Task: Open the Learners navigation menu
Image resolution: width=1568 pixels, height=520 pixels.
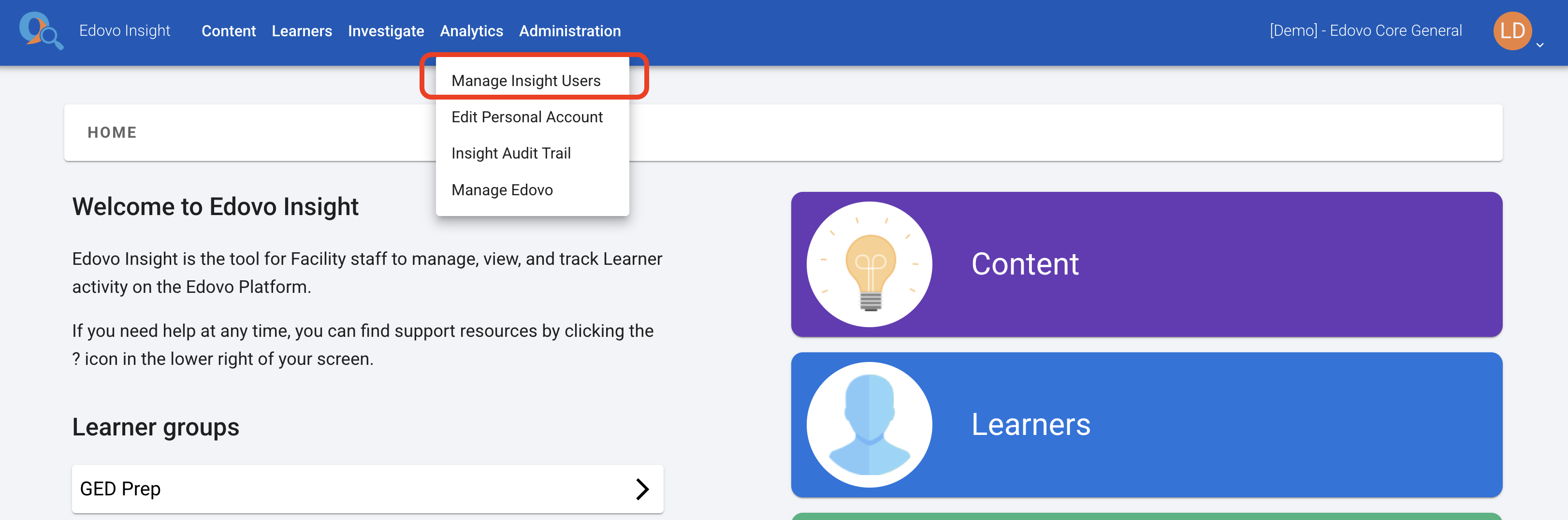Action: 302,31
